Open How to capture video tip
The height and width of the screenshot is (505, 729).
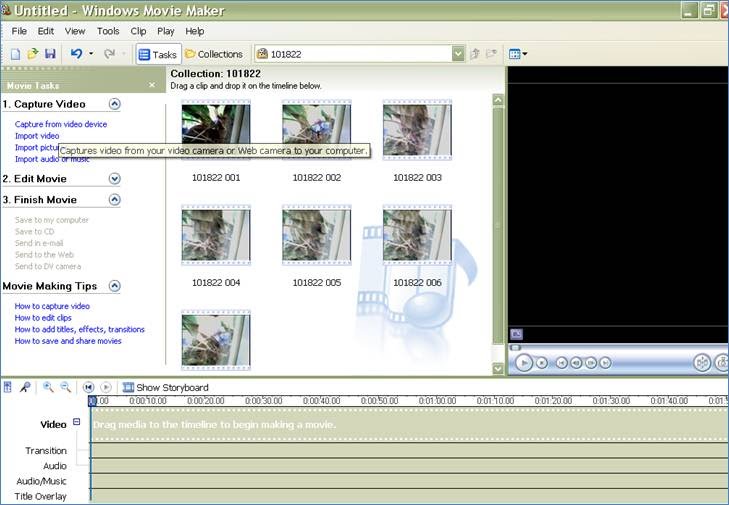tap(52, 306)
